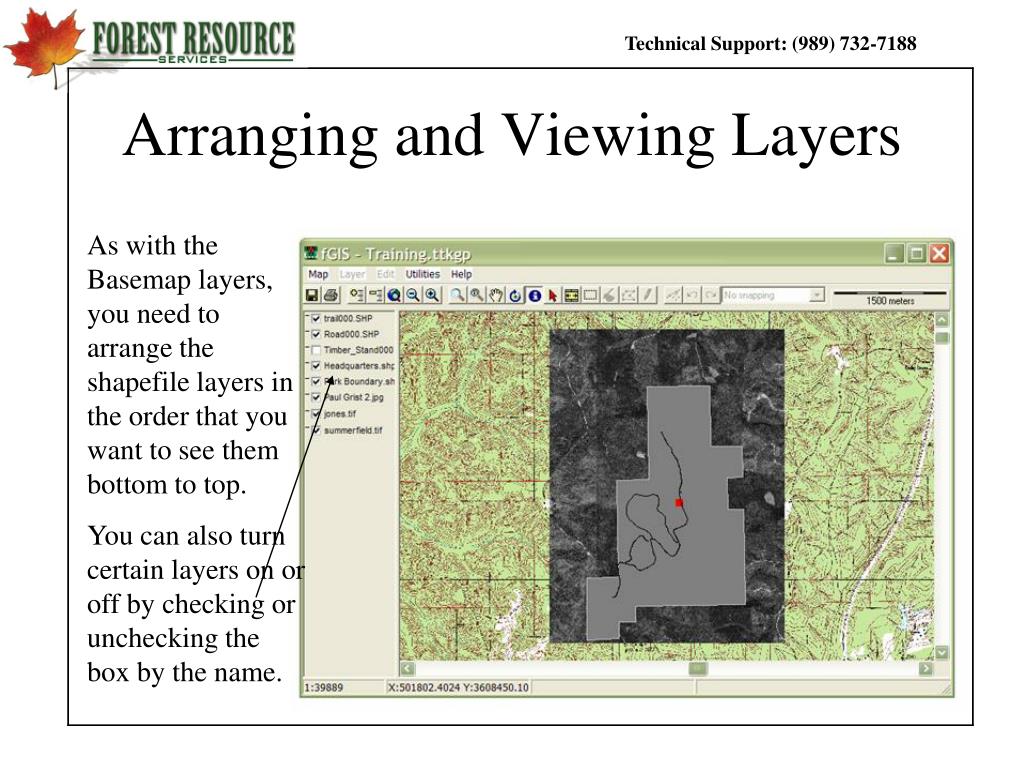
Task: Click the map horizontal scrollbar left arrow
Action: click(408, 669)
